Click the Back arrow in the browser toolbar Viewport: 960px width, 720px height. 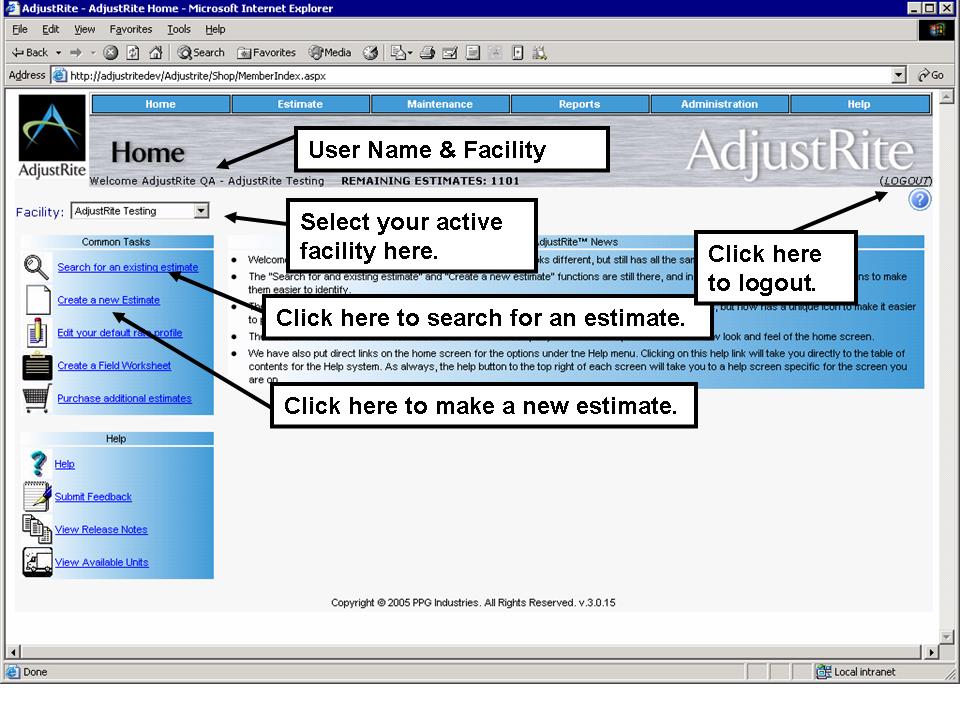29,53
